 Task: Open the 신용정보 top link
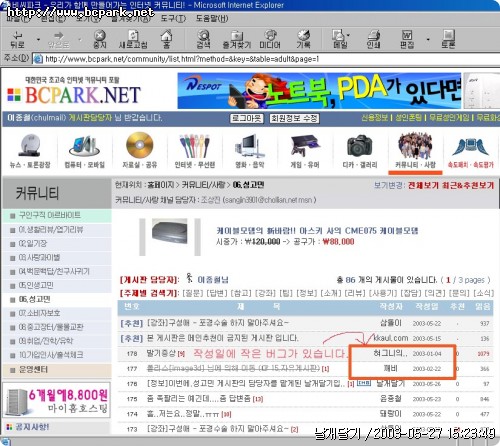(375, 118)
